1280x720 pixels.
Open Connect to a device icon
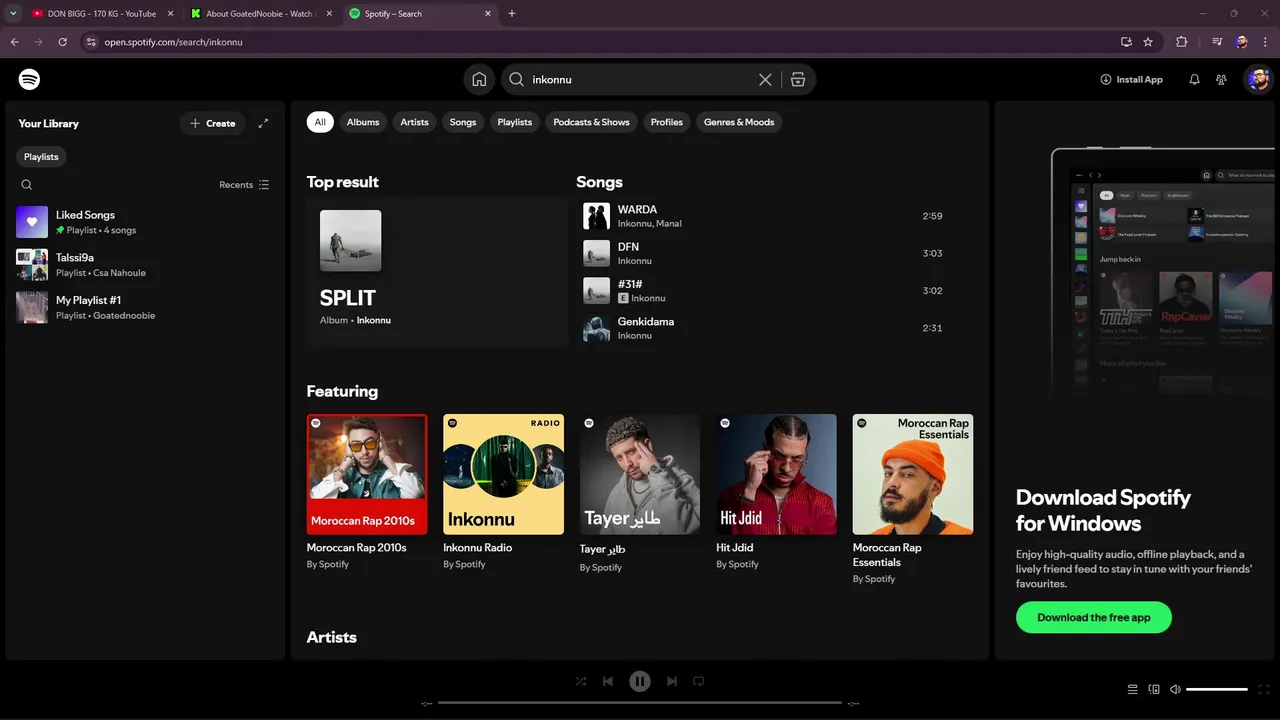tap(1154, 689)
